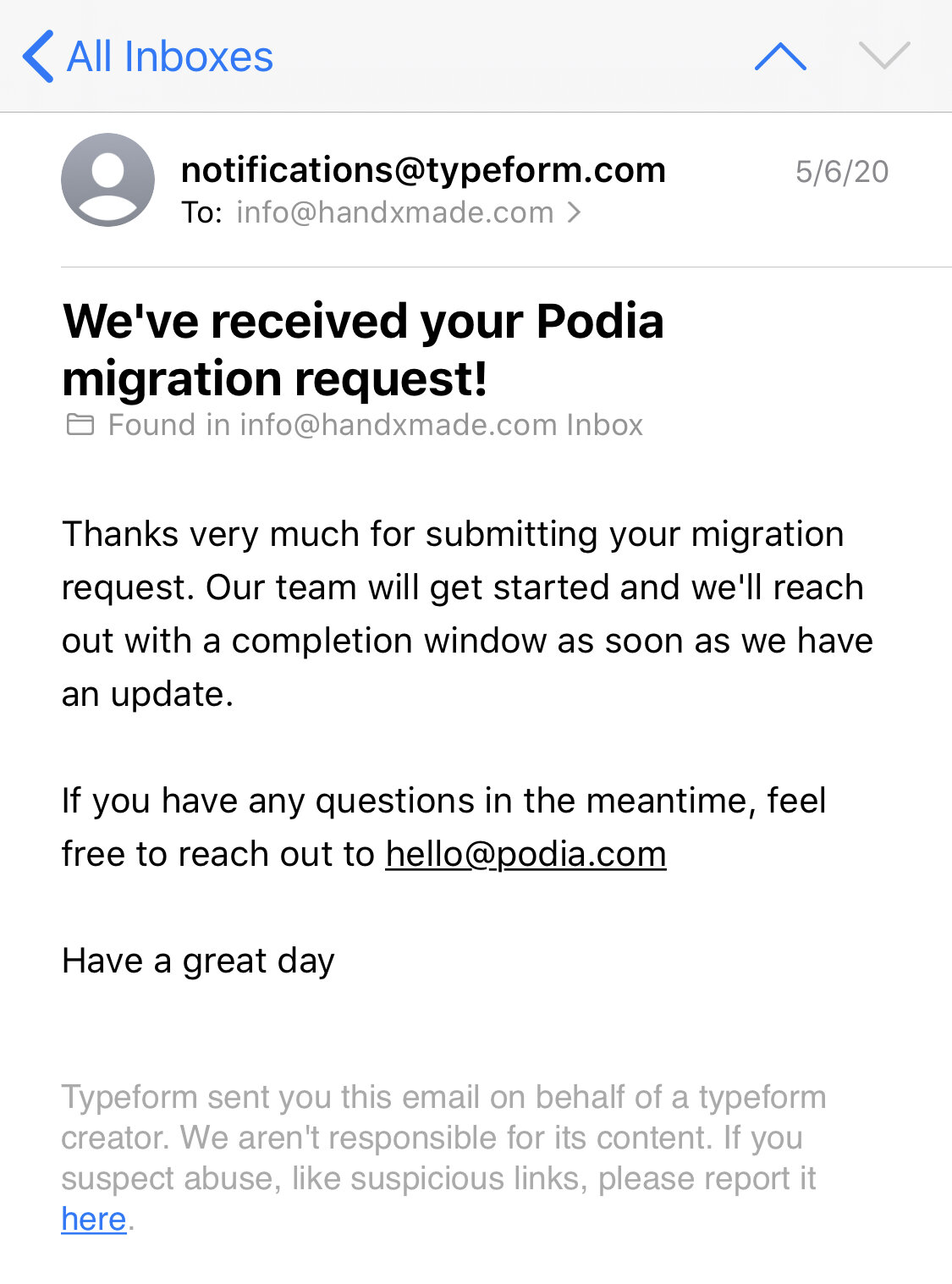
Task: Tap the "Have a great day" line
Action: (x=198, y=962)
